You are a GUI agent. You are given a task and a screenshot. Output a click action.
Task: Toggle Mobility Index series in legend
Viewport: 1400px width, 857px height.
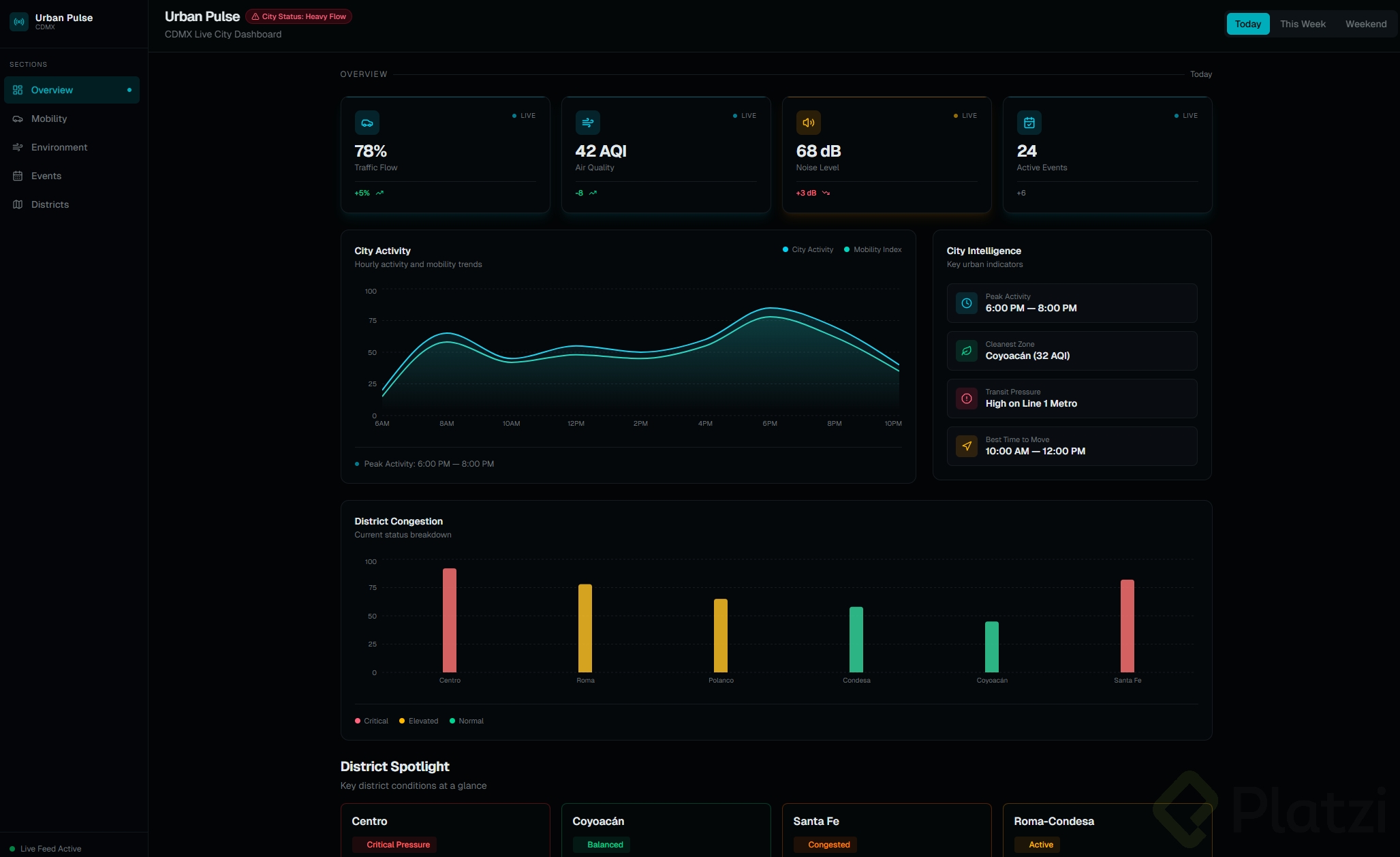pos(873,249)
